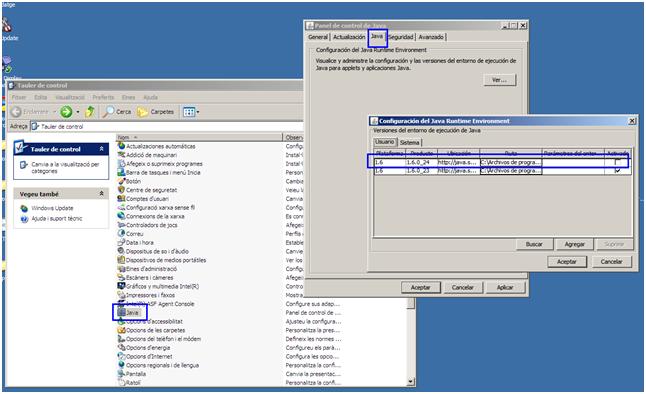Enable the 1.6.0_24 Activado checkbox
The image size is (646, 394).
coord(617,162)
